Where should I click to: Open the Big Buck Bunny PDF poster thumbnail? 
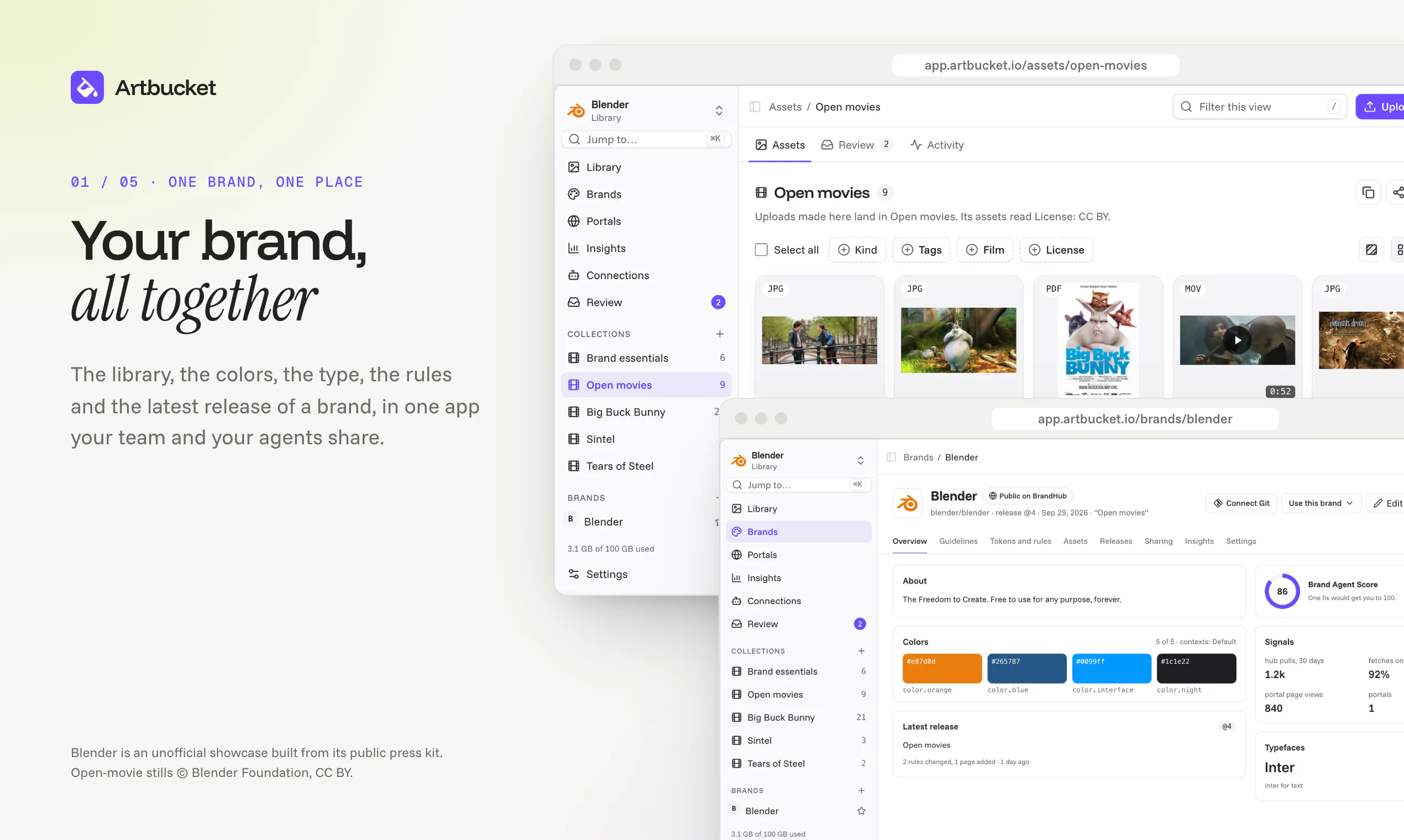pyautogui.click(x=1098, y=340)
